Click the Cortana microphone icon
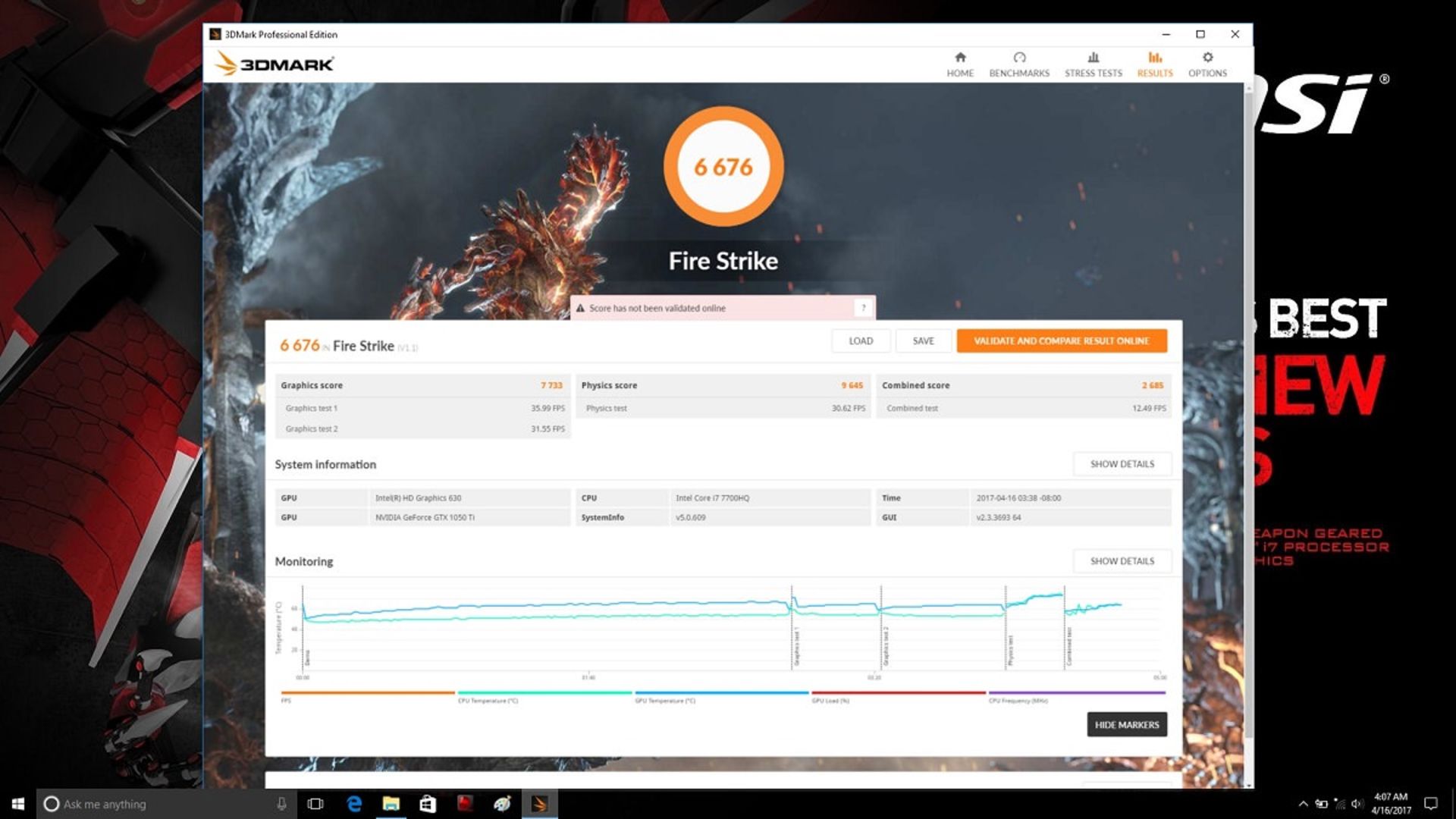The image size is (1456, 819). tap(281, 804)
